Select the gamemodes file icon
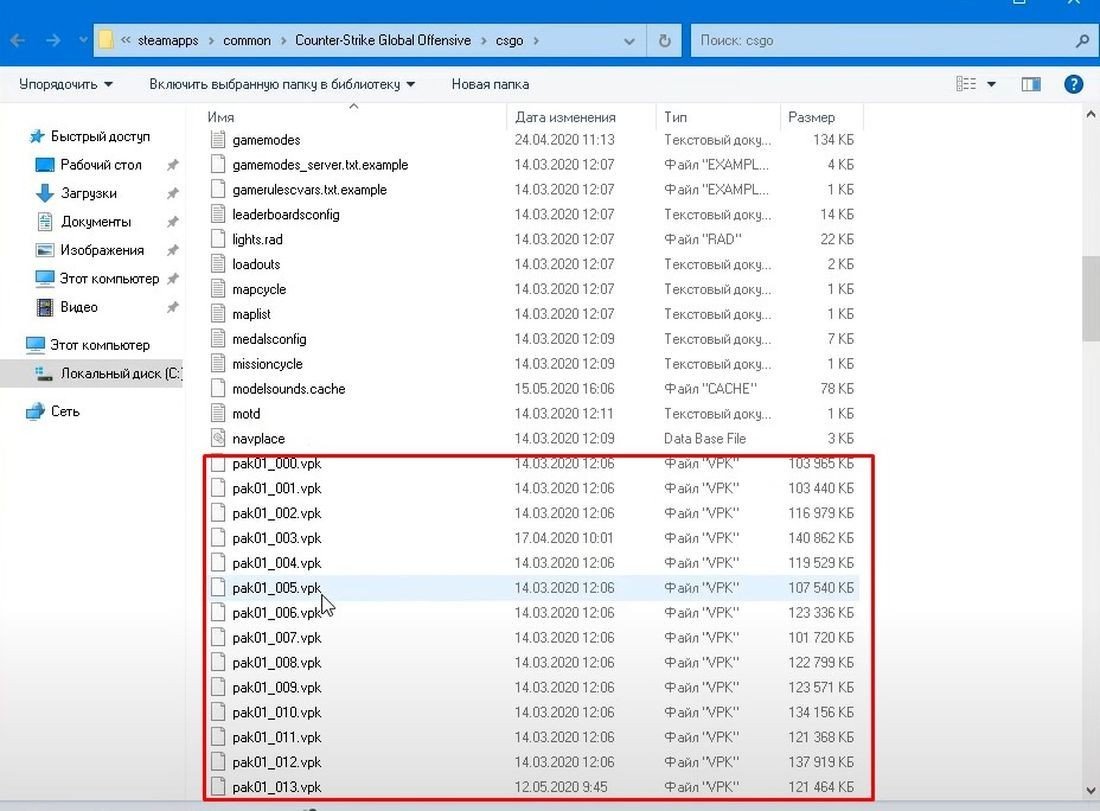The height and width of the screenshot is (811, 1100). click(218, 140)
